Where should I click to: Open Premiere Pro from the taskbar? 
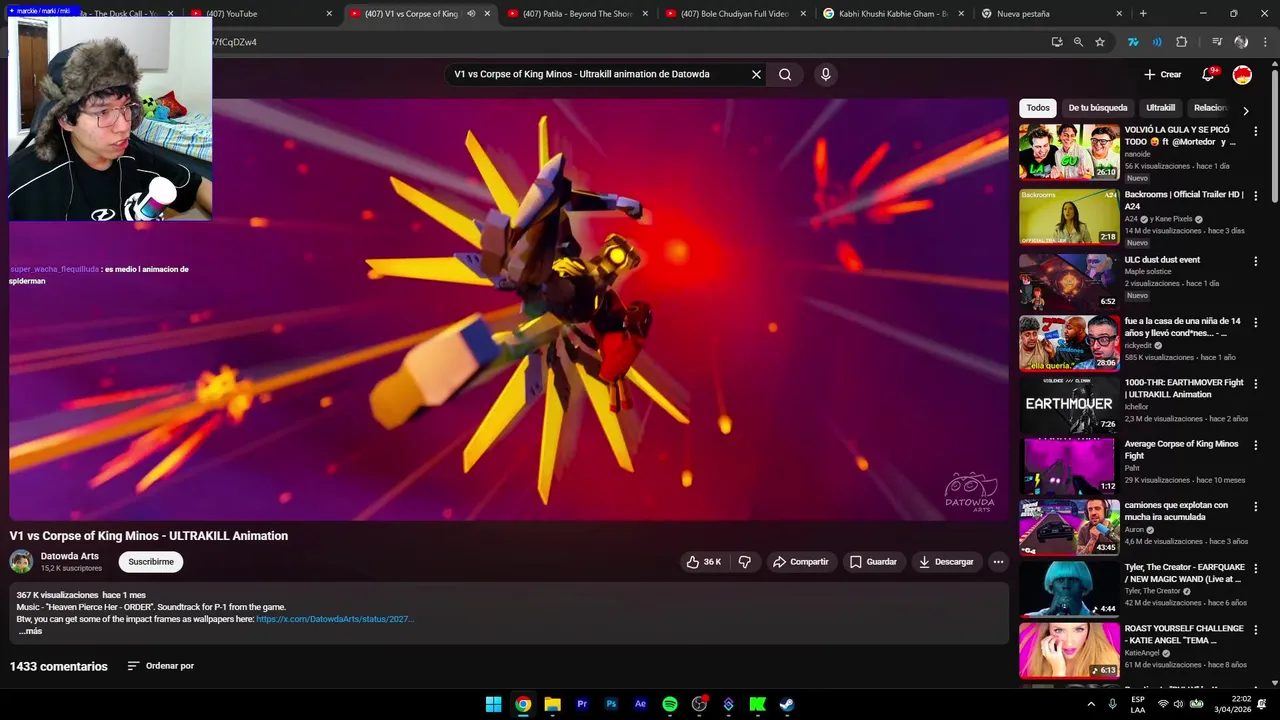click(582, 704)
